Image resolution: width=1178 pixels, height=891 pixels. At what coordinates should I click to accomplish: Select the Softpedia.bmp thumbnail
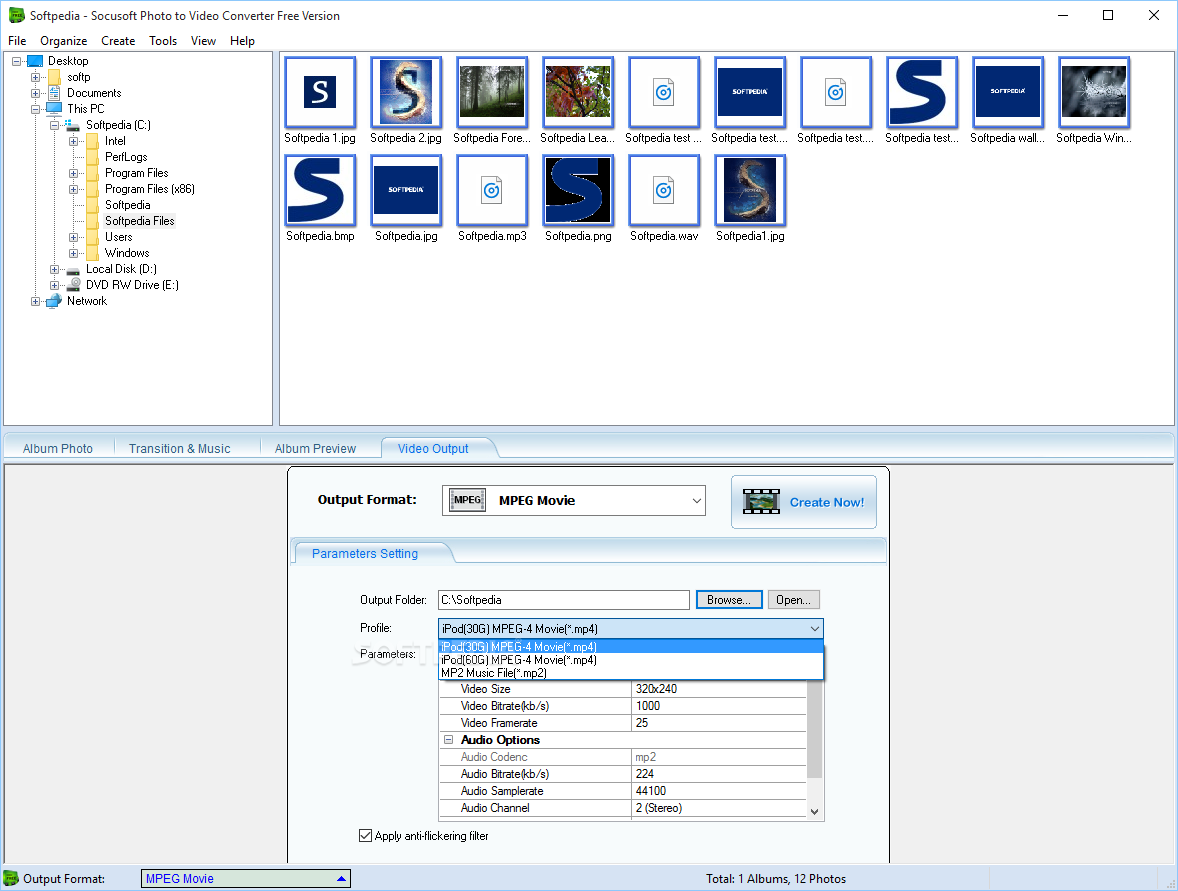click(x=320, y=190)
